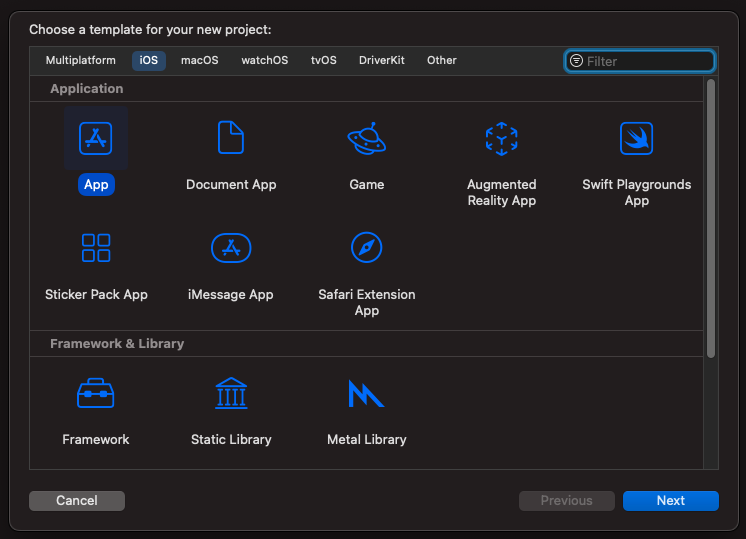
Task: Click the Next button
Action: pyautogui.click(x=670, y=501)
